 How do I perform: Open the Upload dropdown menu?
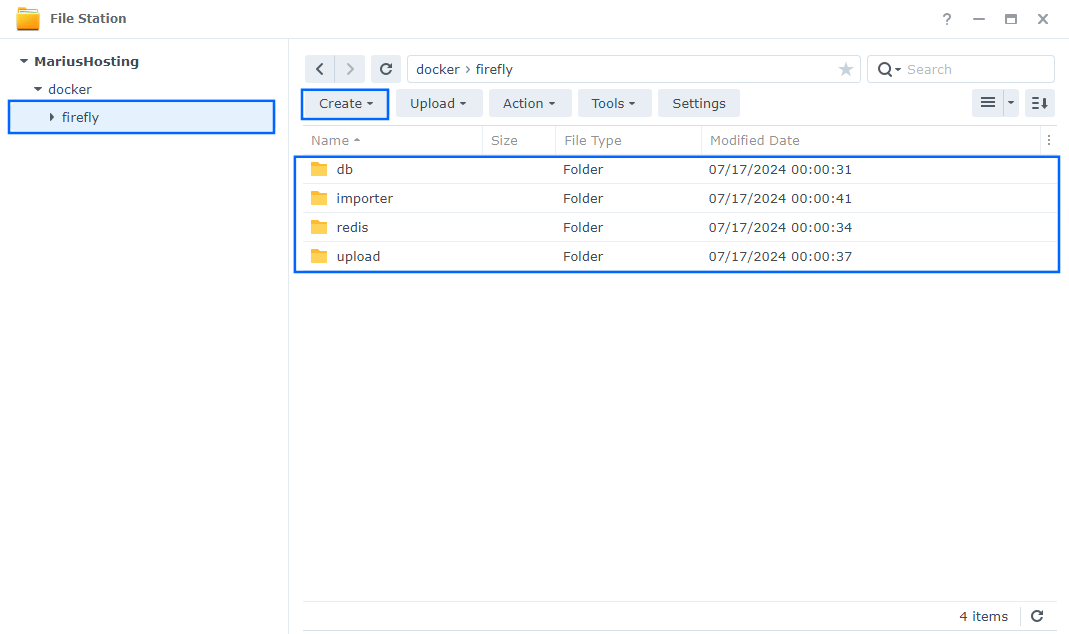439,103
